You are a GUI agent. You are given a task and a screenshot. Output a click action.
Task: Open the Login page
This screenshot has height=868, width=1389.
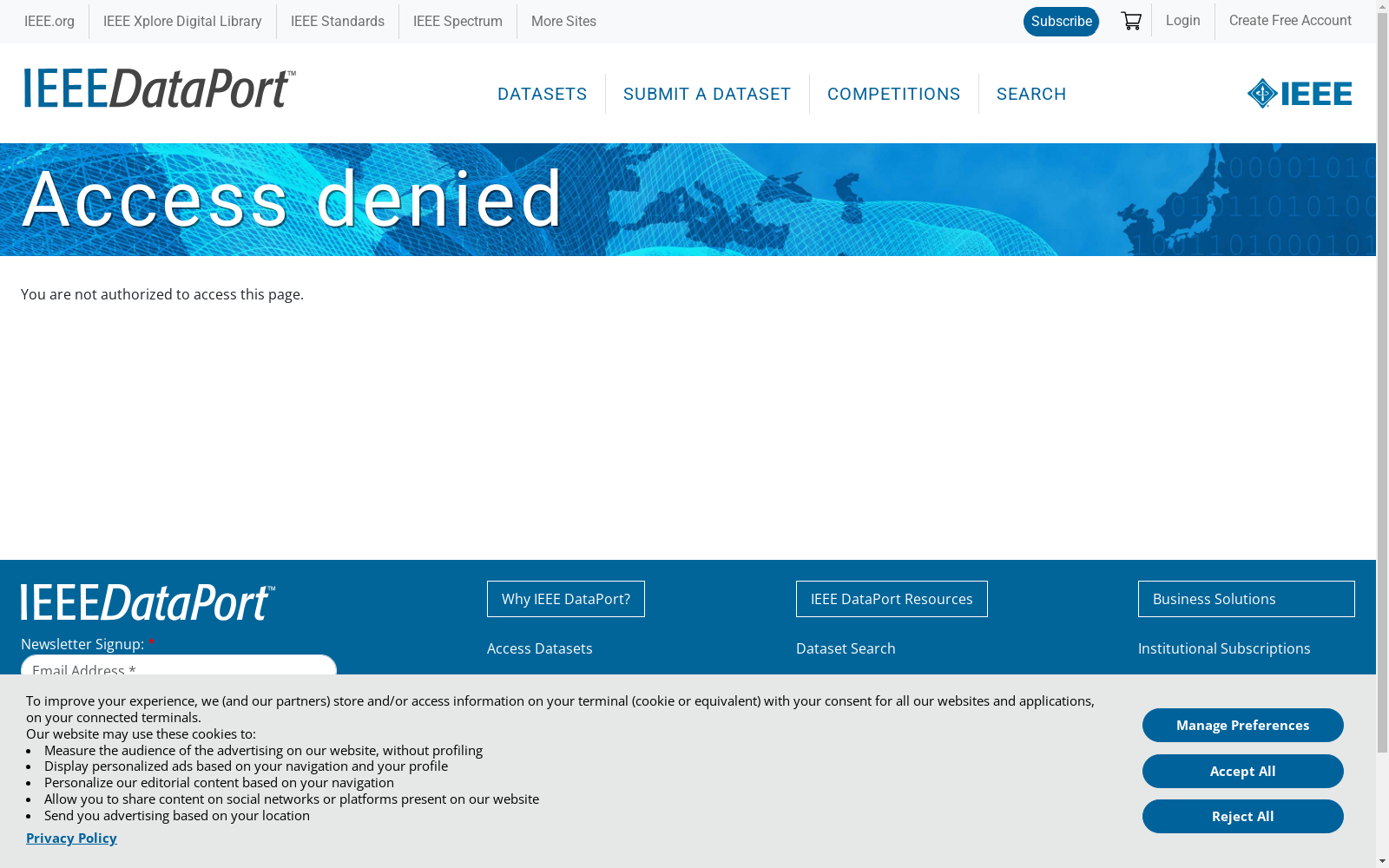pyautogui.click(x=1182, y=20)
